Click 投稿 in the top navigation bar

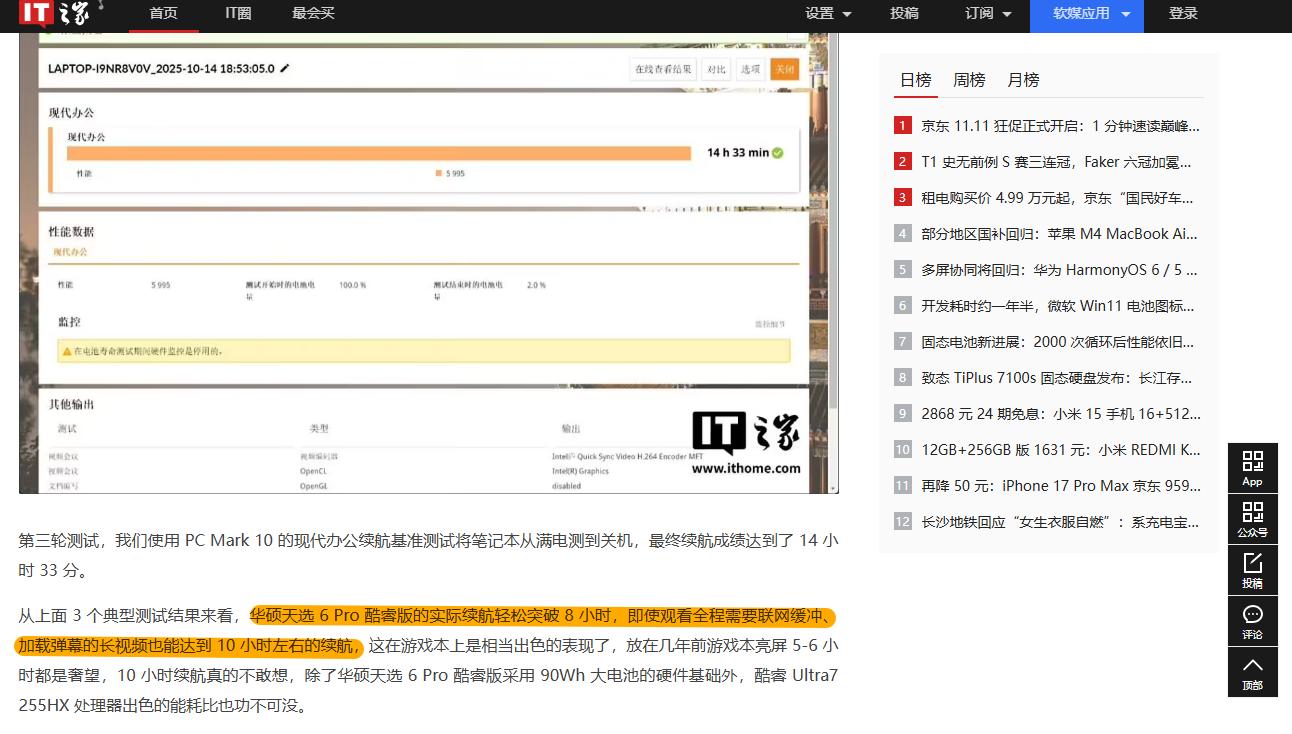pyautogui.click(x=904, y=14)
